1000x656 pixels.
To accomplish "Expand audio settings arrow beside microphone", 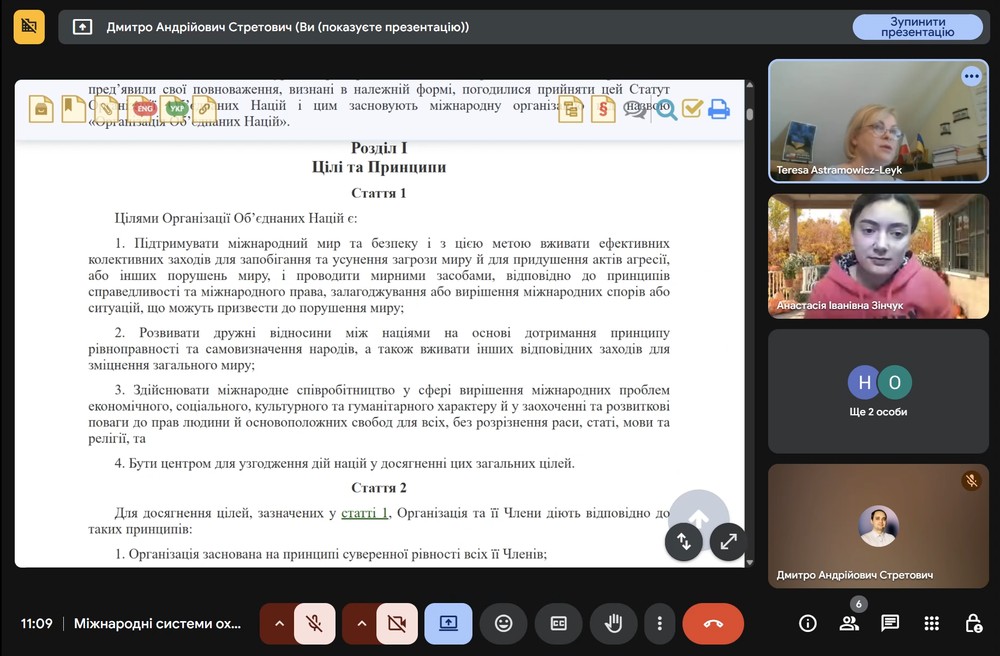I will (x=279, y=623).
